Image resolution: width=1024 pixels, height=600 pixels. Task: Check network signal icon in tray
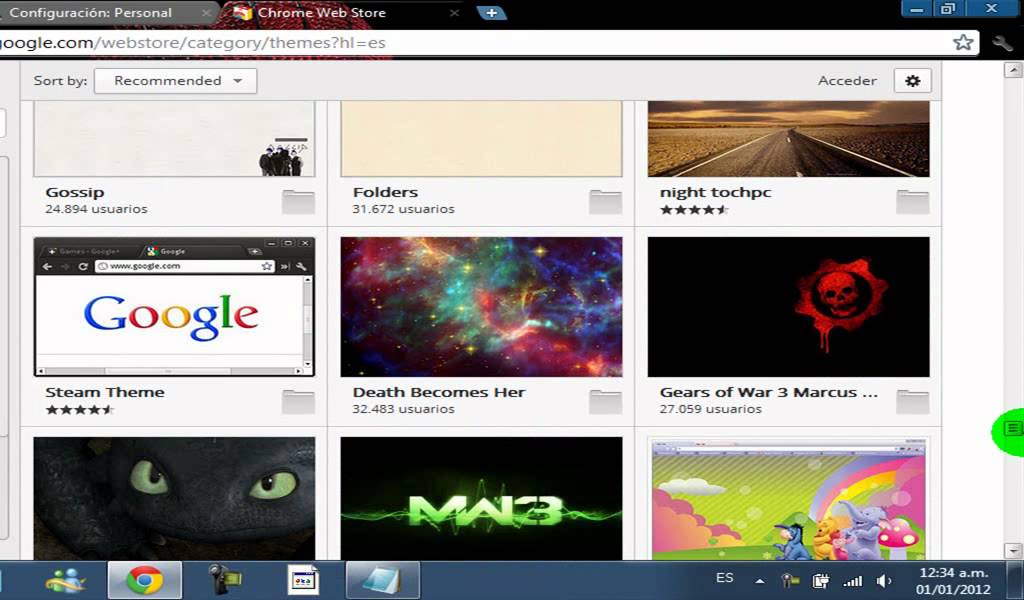coord(852,580)
